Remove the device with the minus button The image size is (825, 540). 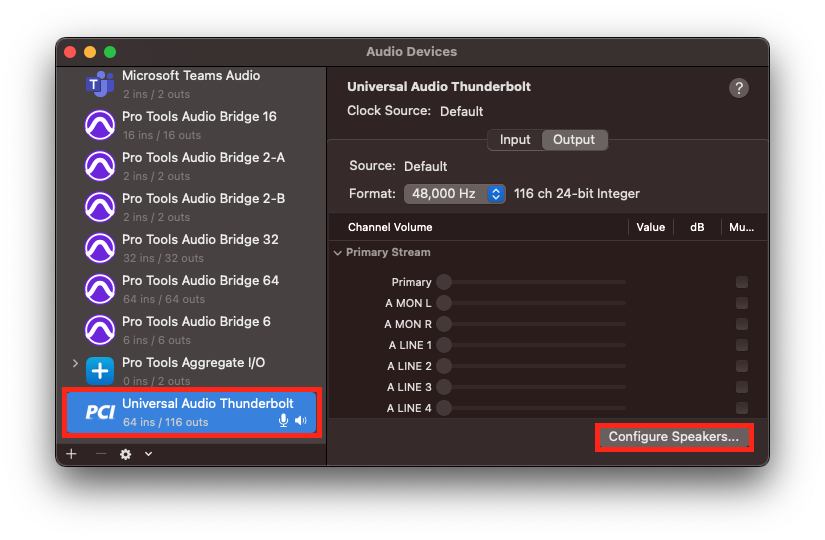101,454
